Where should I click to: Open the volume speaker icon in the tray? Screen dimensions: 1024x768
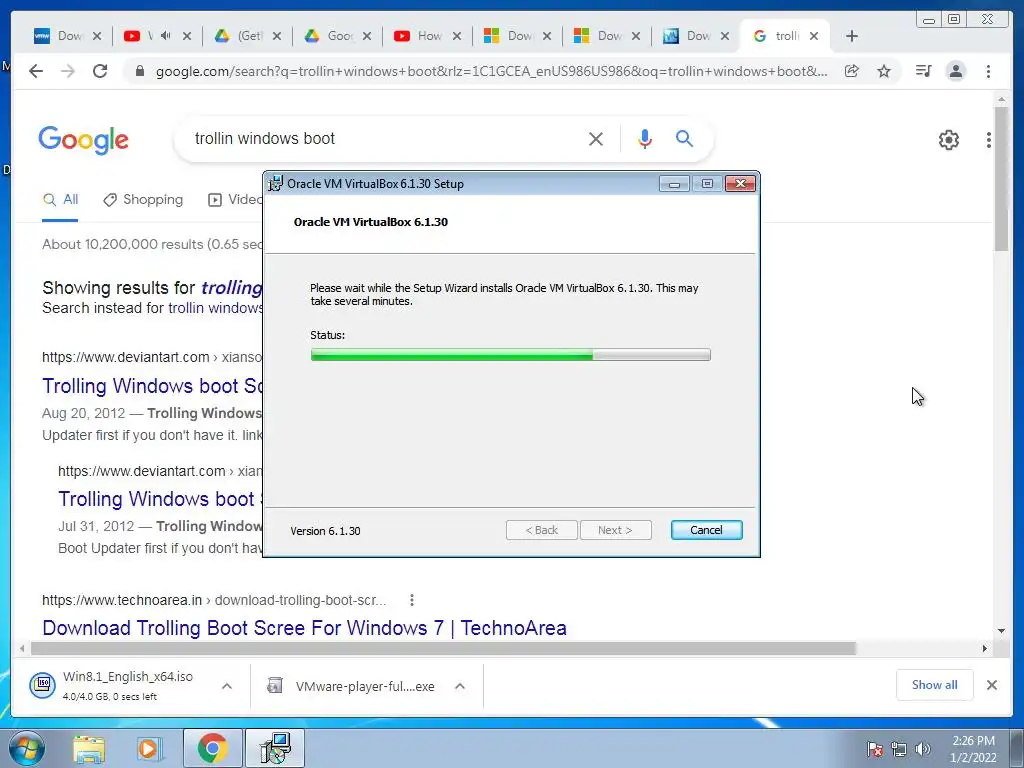click(x=923, y=748)
